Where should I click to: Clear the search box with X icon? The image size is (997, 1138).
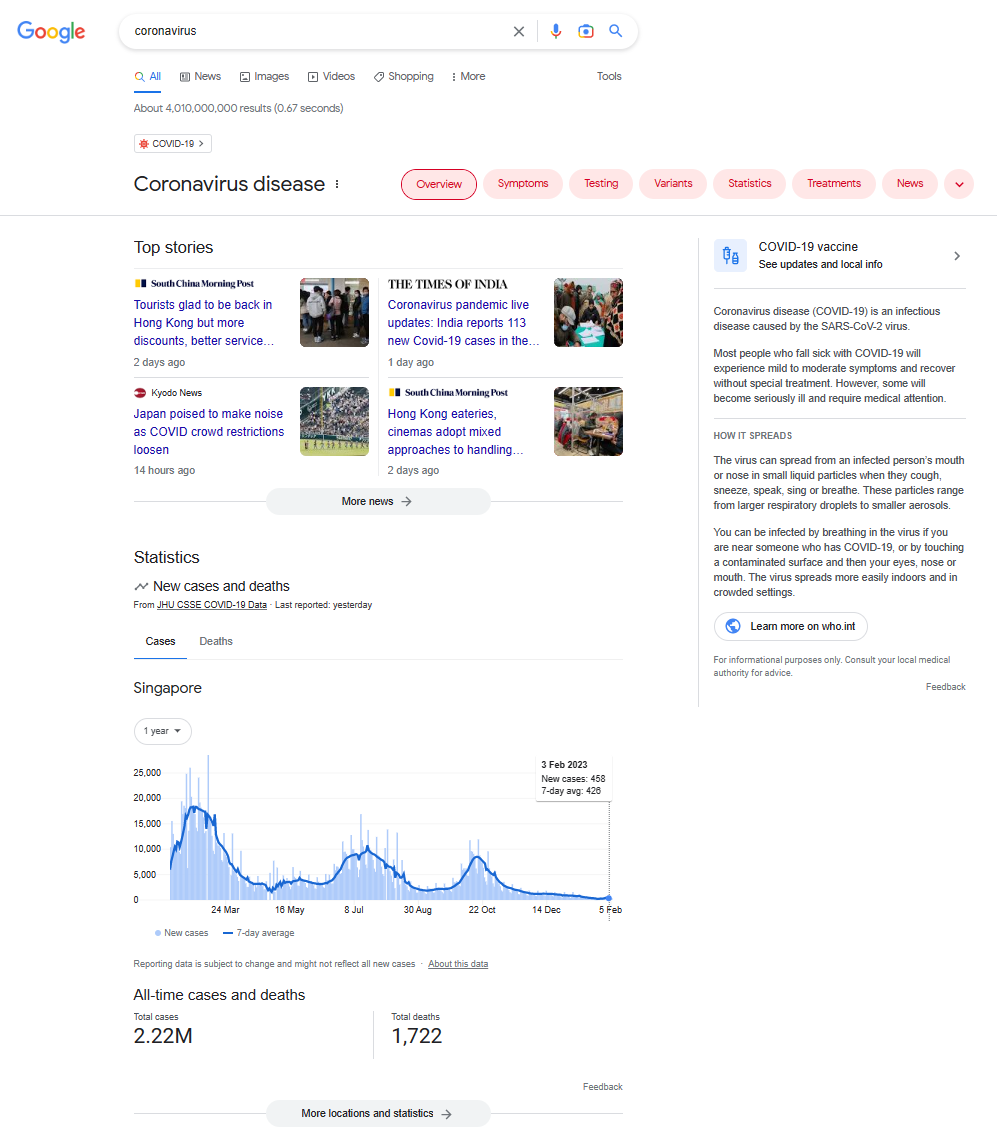click(519, 31)
